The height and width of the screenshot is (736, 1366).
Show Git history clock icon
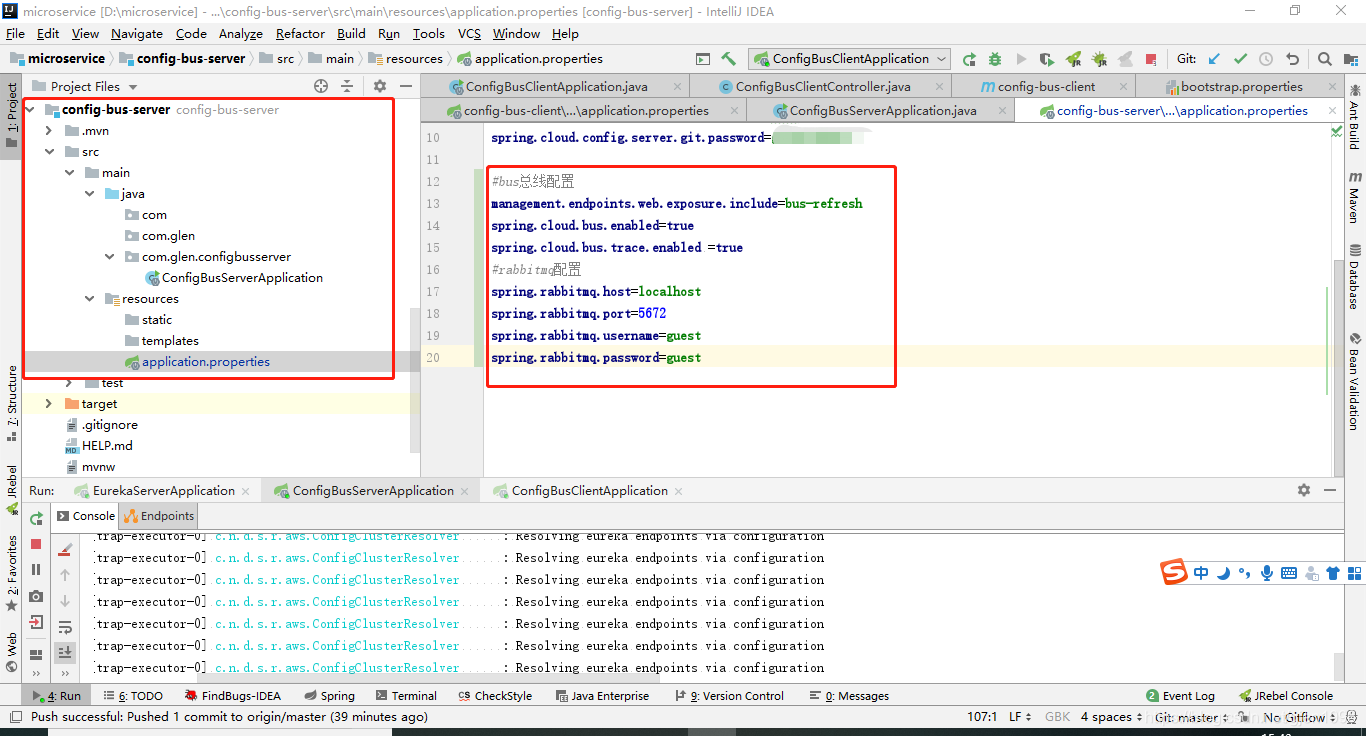pos(1266,59)
